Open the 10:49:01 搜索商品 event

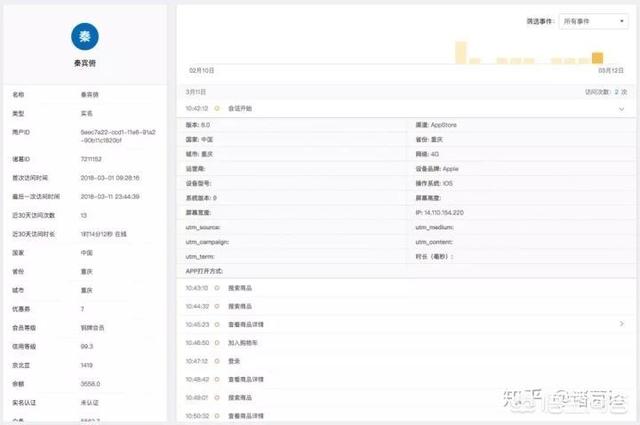240,398
